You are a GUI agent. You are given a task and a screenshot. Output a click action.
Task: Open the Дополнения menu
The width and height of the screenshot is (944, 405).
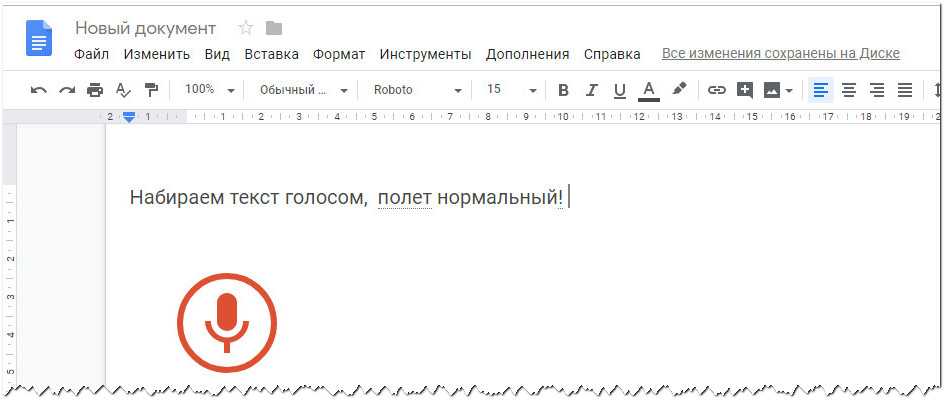click(527, 54)
